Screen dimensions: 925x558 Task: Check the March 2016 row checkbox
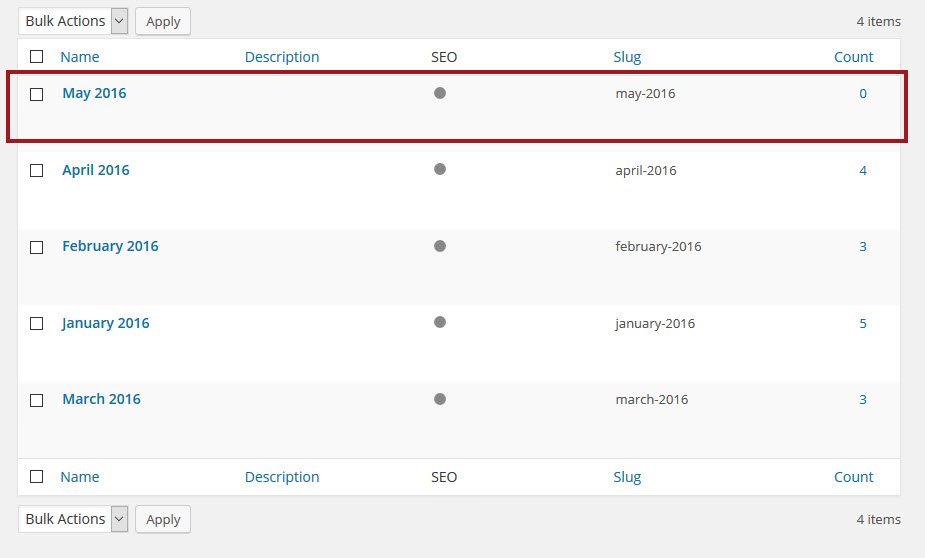[x=37, y=401]
